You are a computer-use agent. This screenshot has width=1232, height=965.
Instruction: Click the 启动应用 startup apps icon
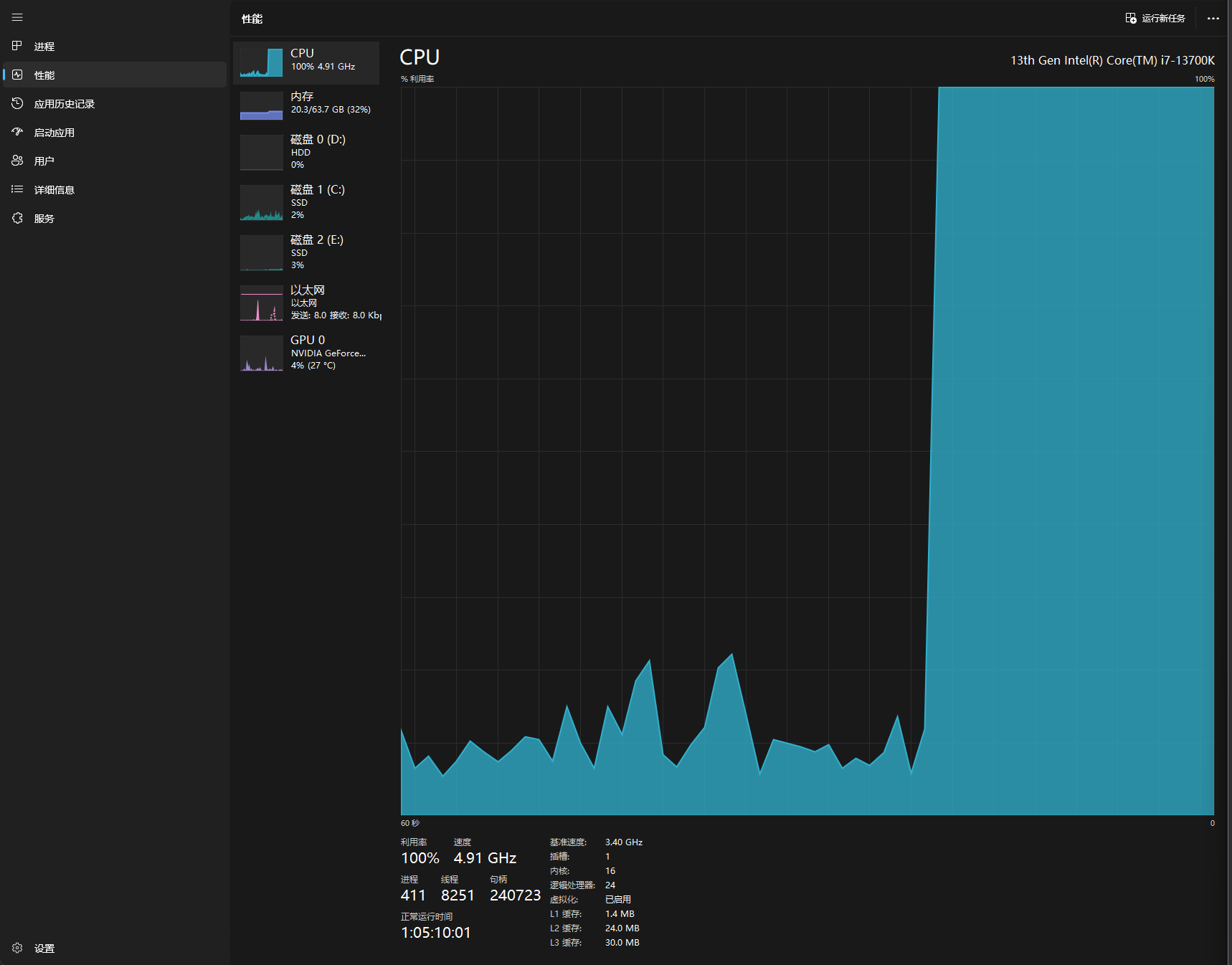click(17, 132)
